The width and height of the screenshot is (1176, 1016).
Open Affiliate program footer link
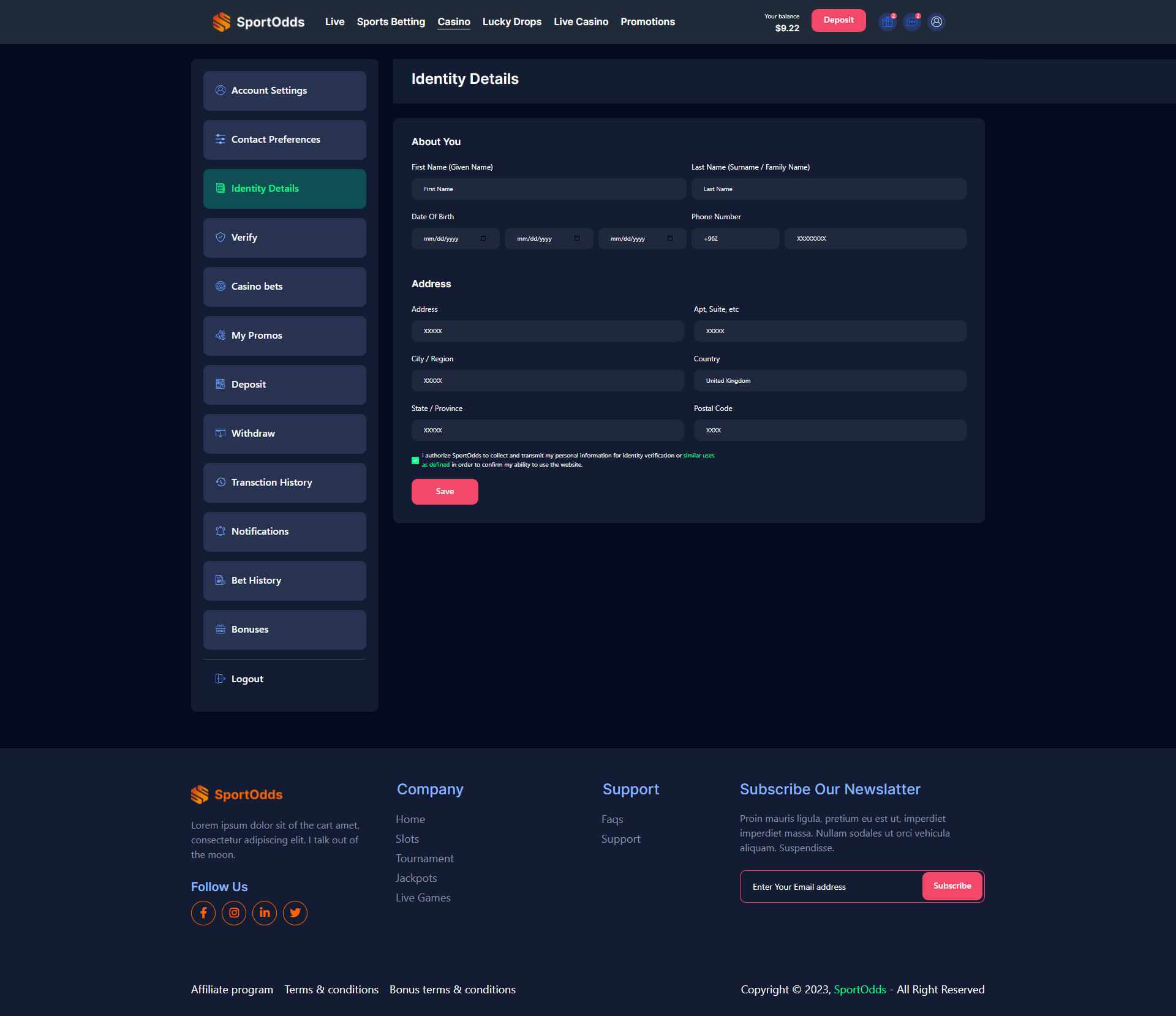[x=232, y=990]
